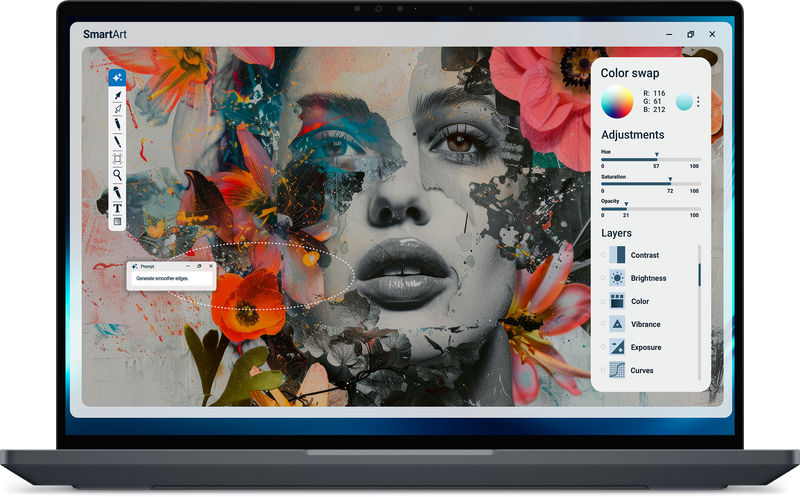Close the Prompt window

click(211, 266)
